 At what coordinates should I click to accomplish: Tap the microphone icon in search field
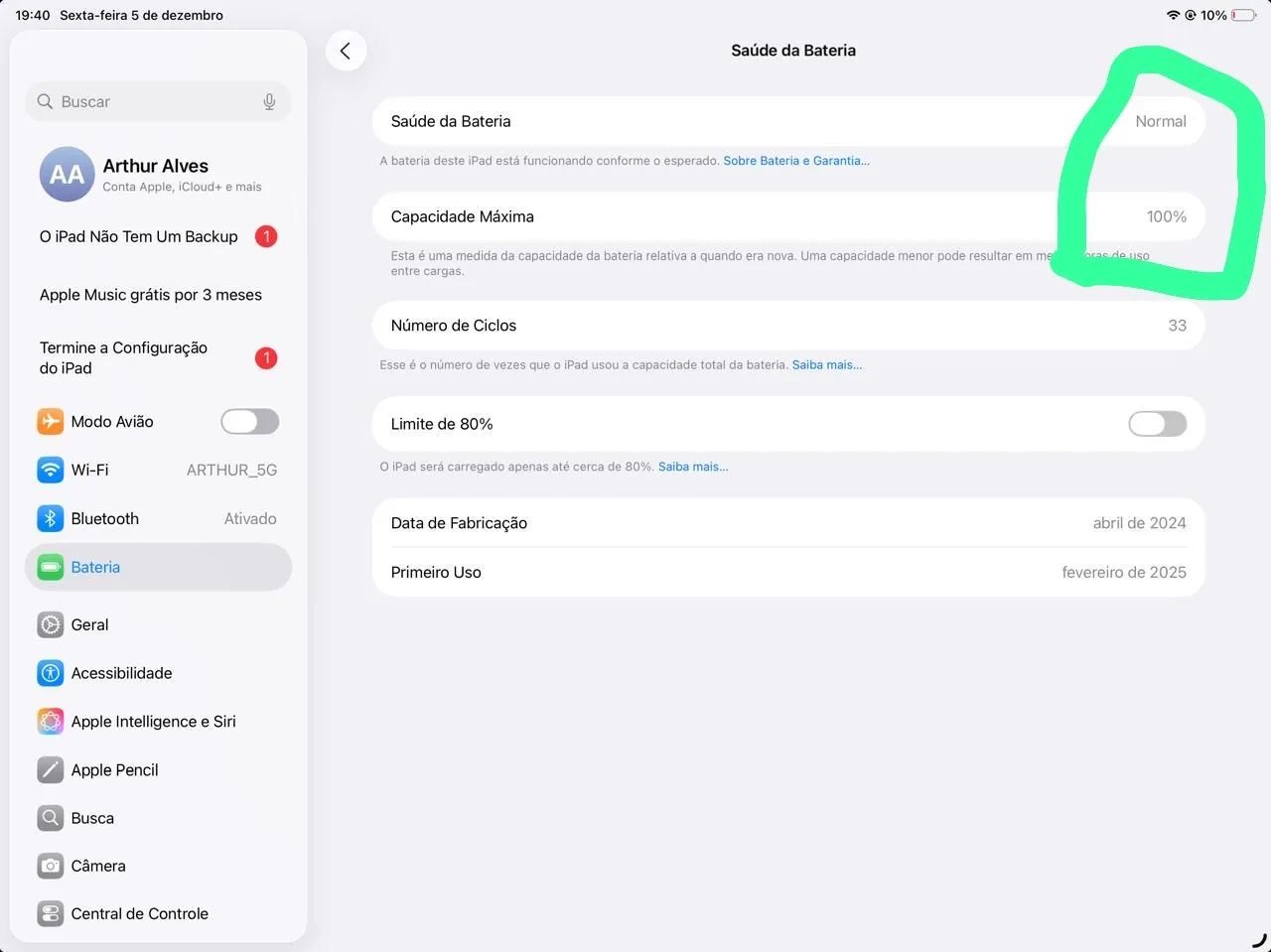269,101
